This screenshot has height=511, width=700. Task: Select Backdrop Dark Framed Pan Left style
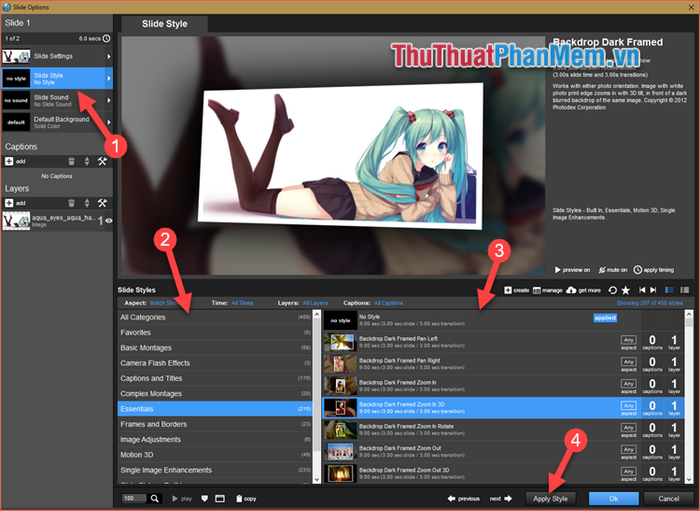pos(503,342)
